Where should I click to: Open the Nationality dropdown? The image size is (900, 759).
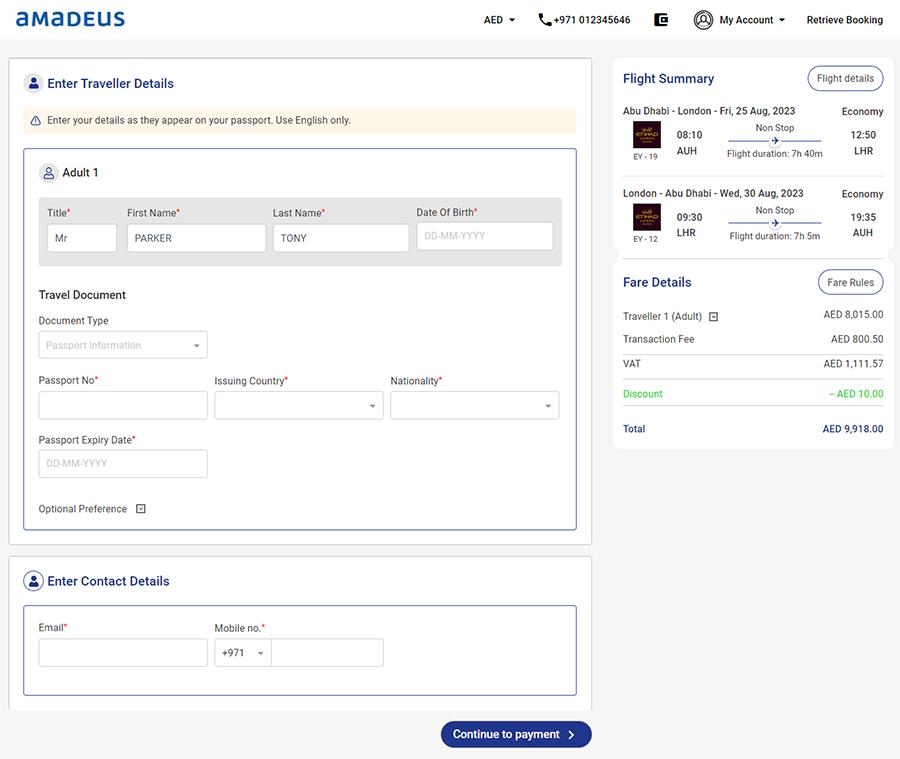tap(475, 405)
